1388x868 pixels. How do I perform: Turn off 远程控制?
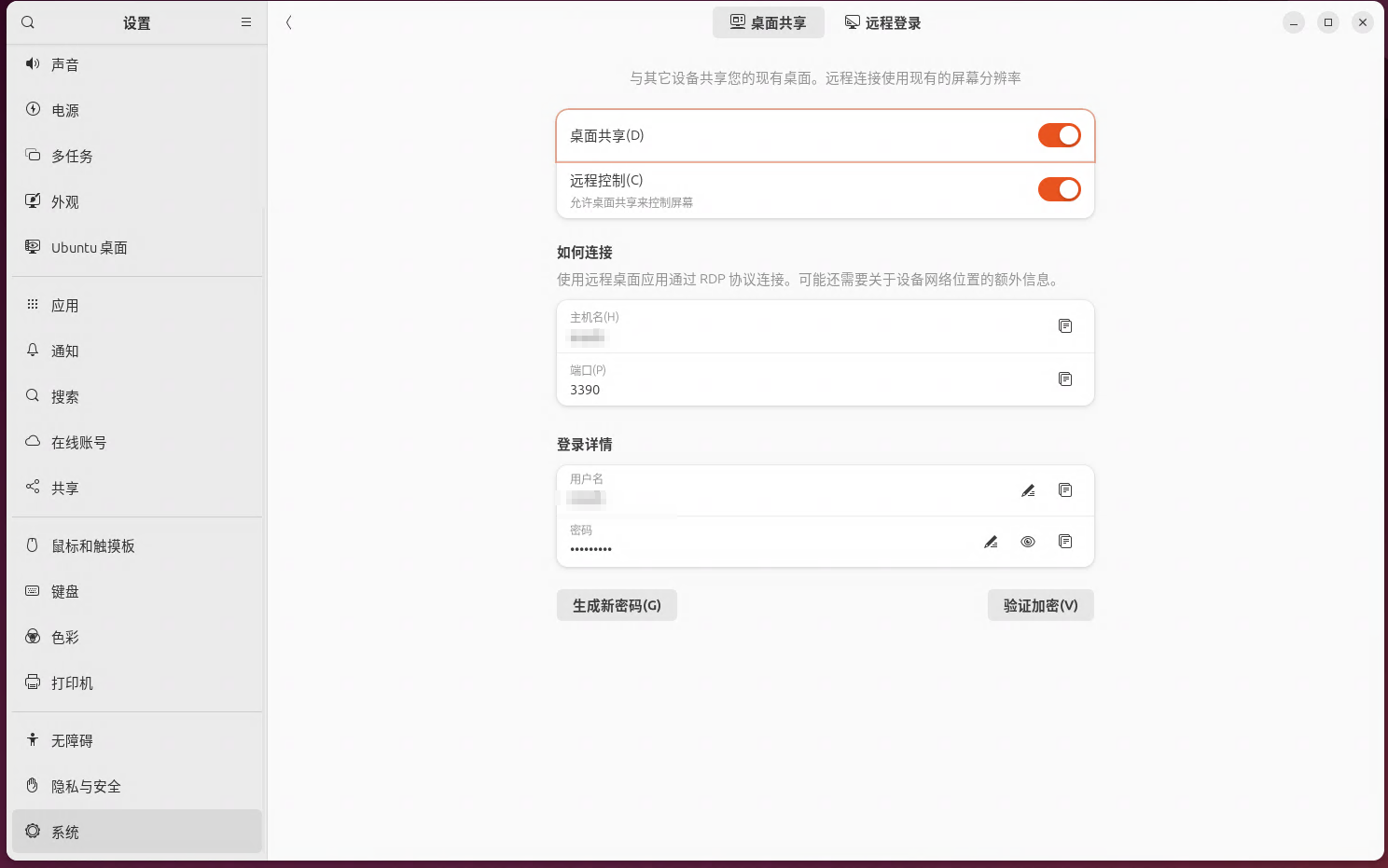click(x=1059, y=188)
